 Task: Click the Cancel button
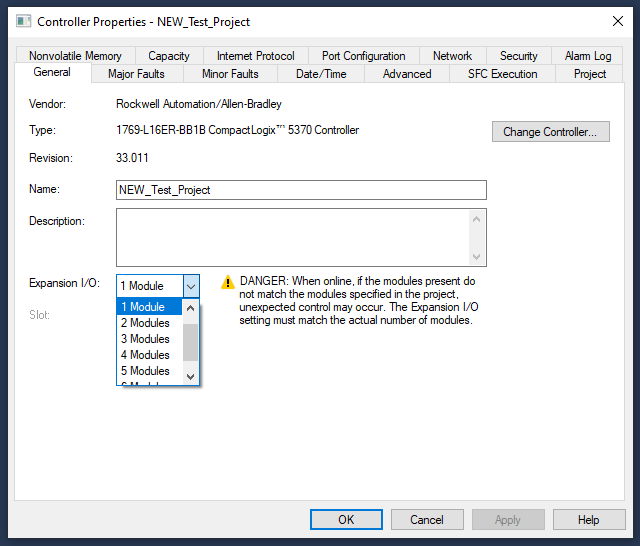point(427,519)
